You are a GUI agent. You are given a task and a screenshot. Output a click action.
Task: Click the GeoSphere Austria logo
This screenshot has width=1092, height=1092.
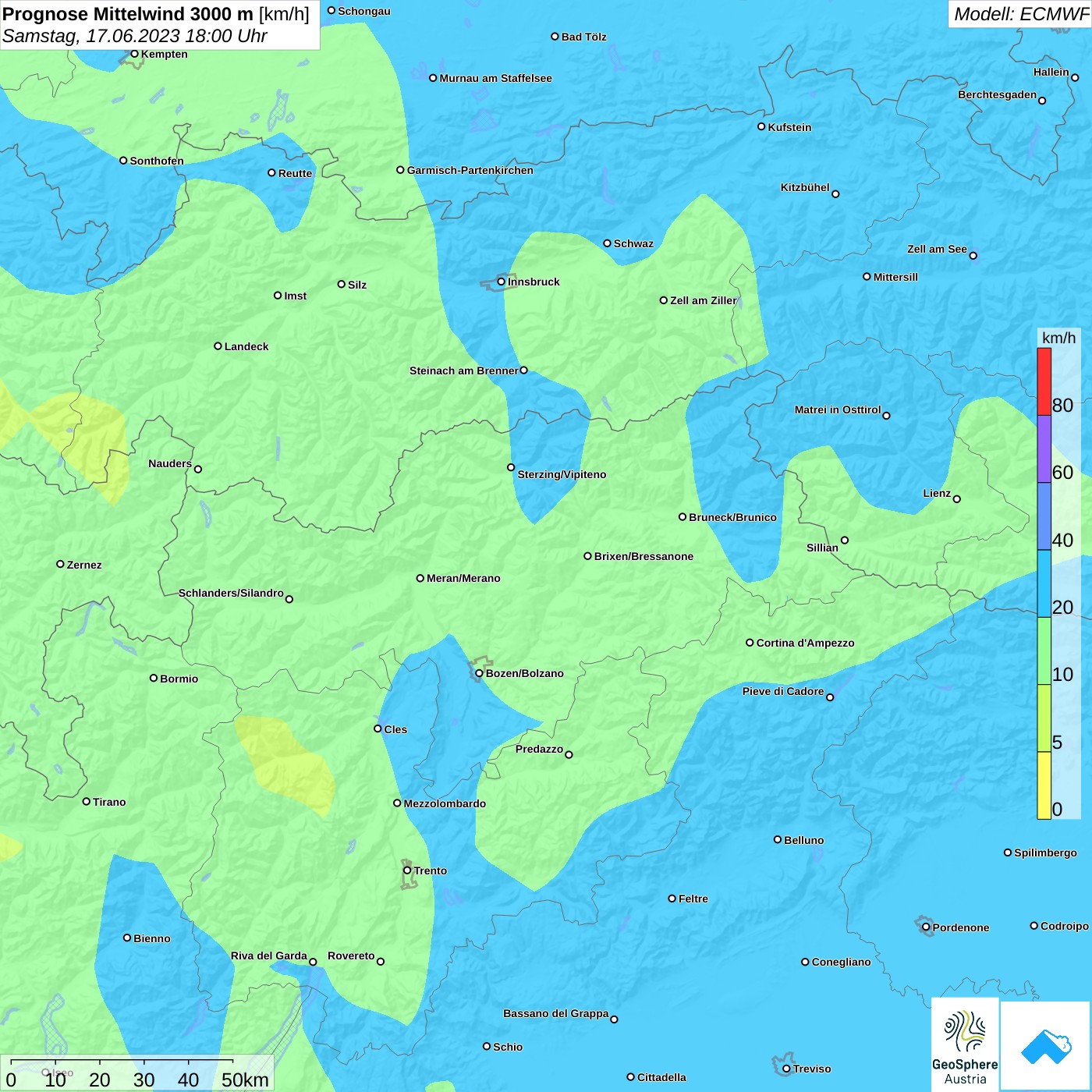point(965,1044)
